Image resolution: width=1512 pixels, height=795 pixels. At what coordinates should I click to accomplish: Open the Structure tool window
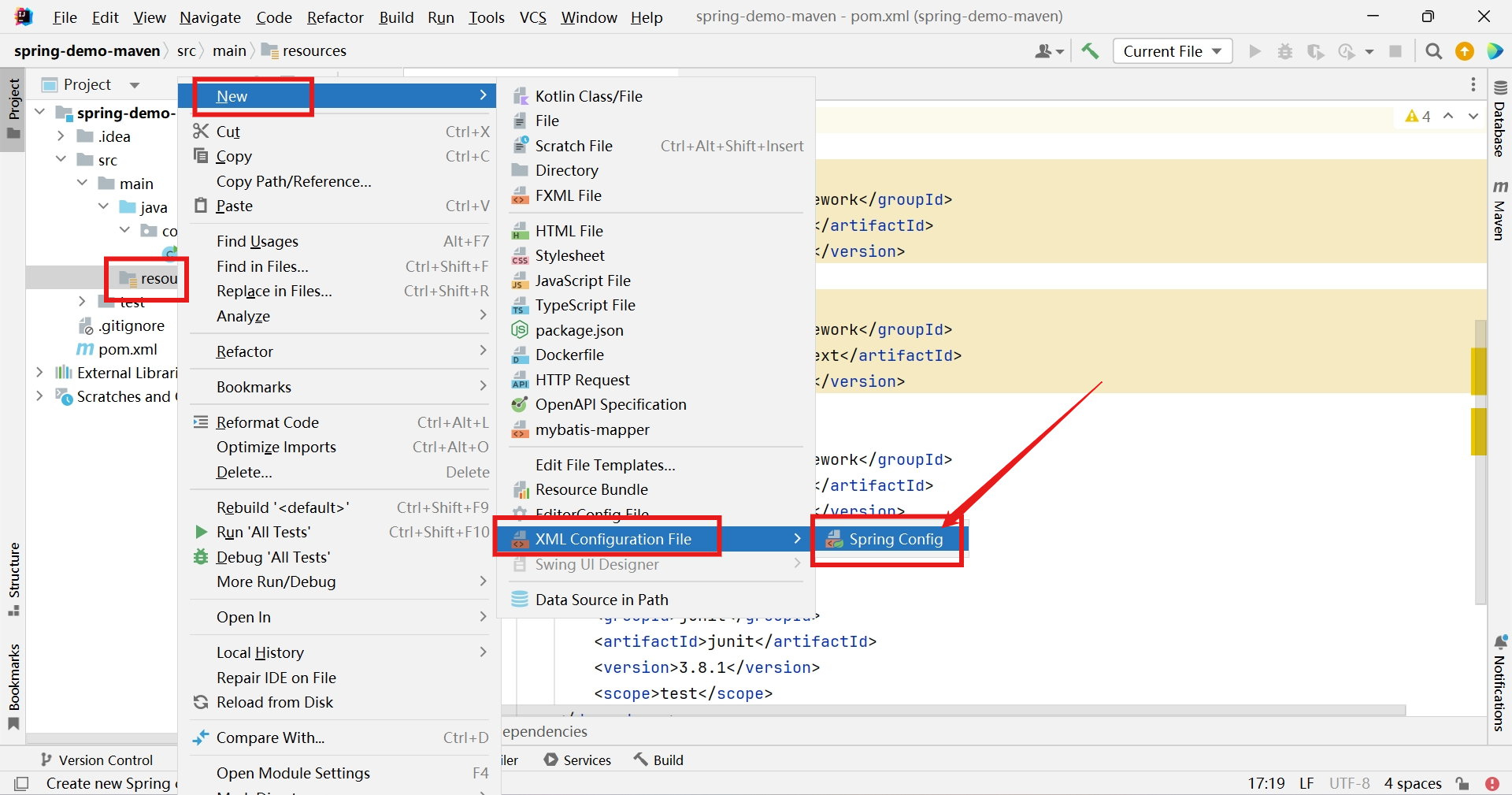[13, 579]
